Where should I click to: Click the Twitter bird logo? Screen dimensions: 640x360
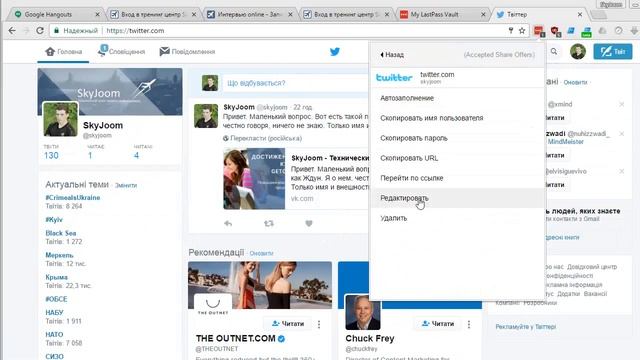(x=335, y=51)
